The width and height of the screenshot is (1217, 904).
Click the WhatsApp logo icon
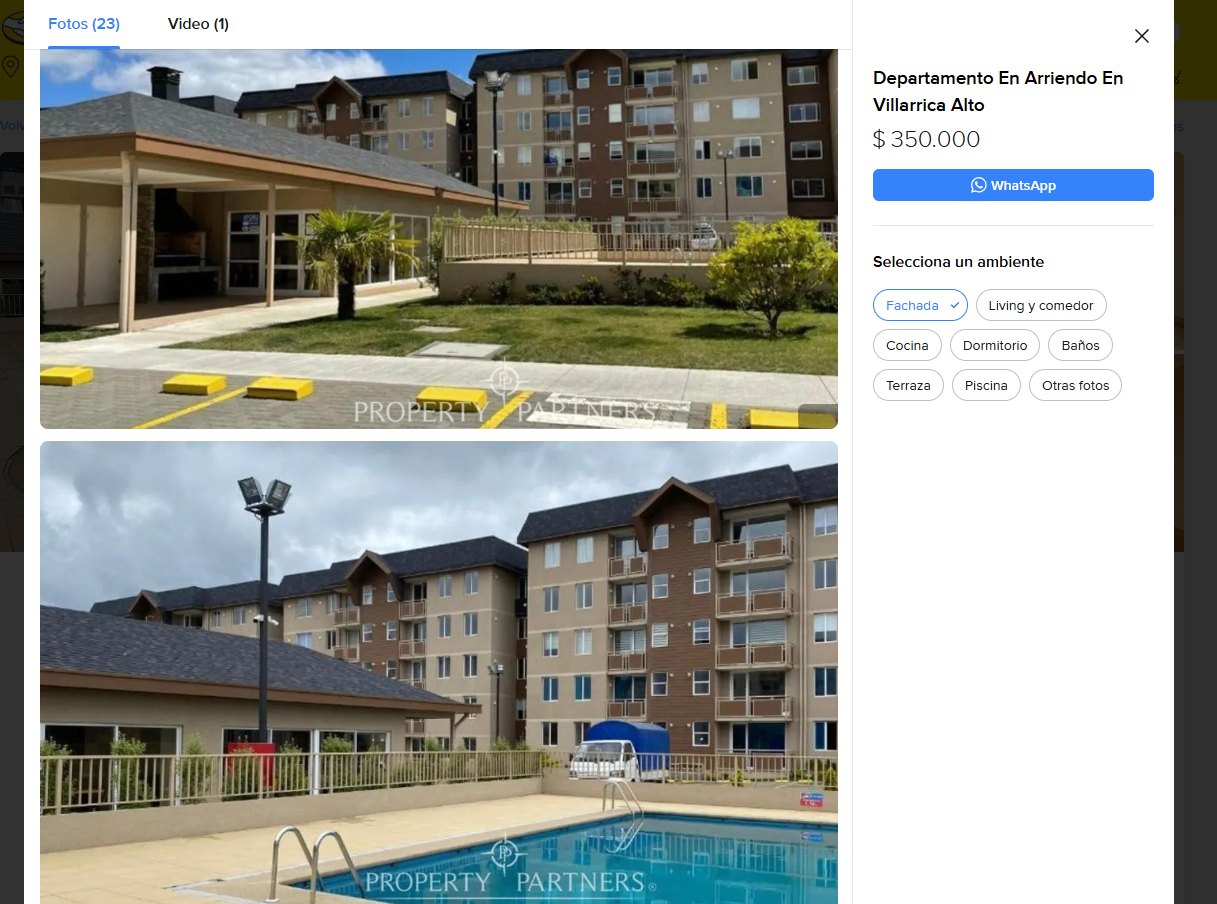tap(978, 185)
